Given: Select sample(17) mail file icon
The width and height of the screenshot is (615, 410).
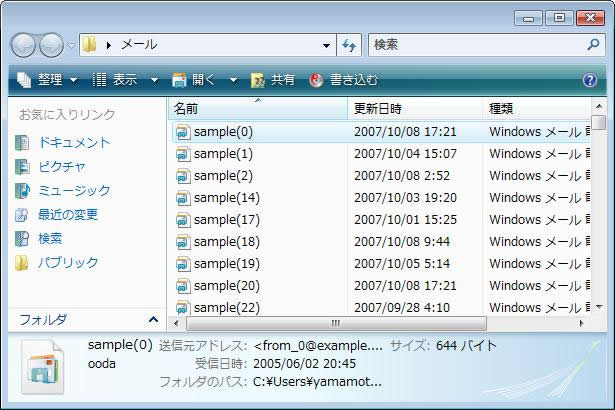Looking at the screenshot, I should pos(183,220).
